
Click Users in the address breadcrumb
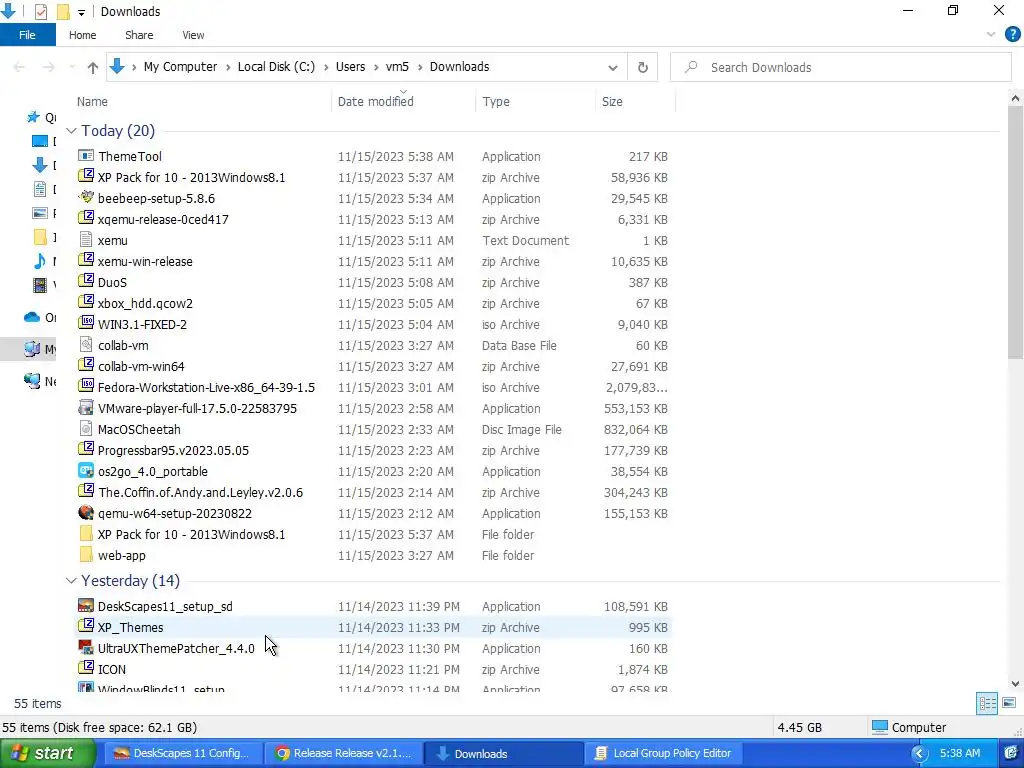pyautogui.click(x=351, y=67)
